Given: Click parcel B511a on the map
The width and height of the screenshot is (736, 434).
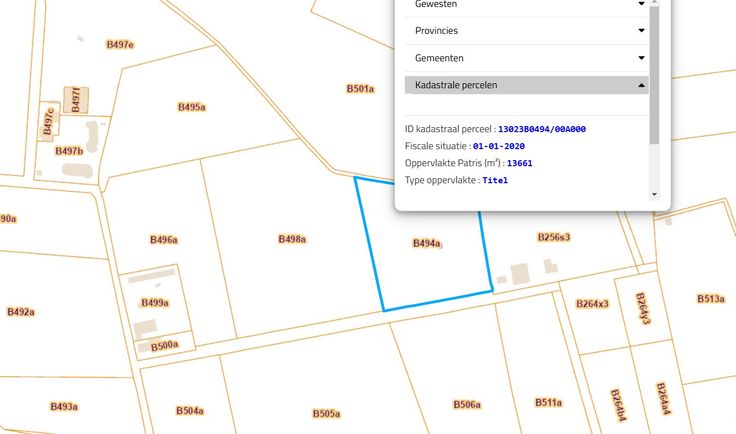Looking at the screenshot, I should [x=548, y=402].
